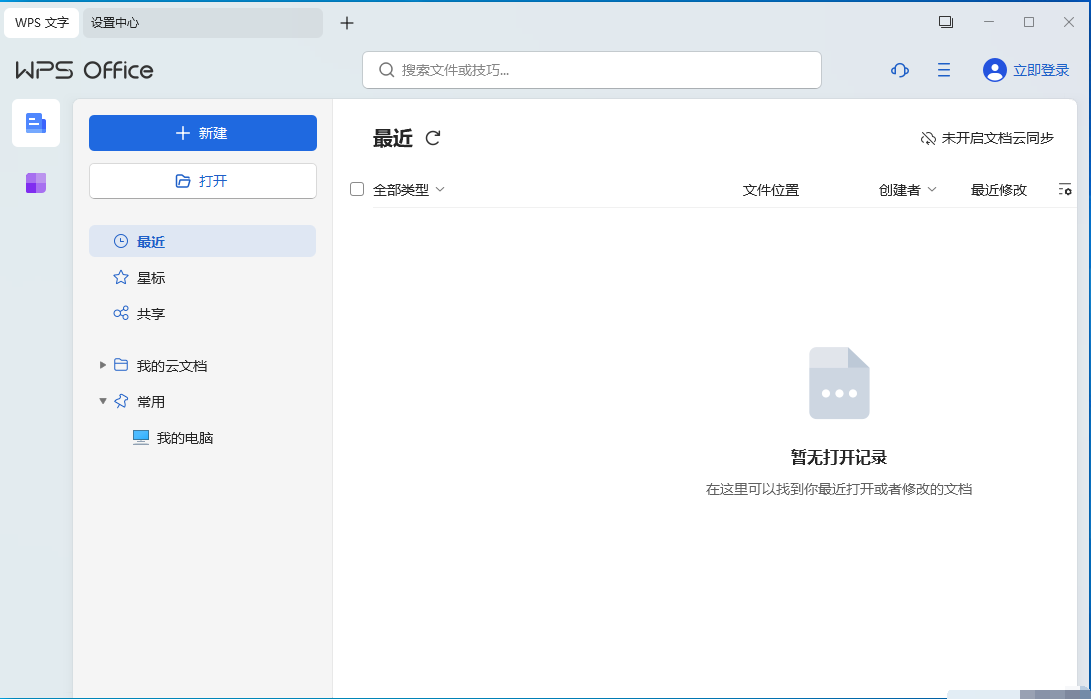The image size is (1091, 699).
Task: Expand the 我的云文档 tree item
Action: click(103, 365)
